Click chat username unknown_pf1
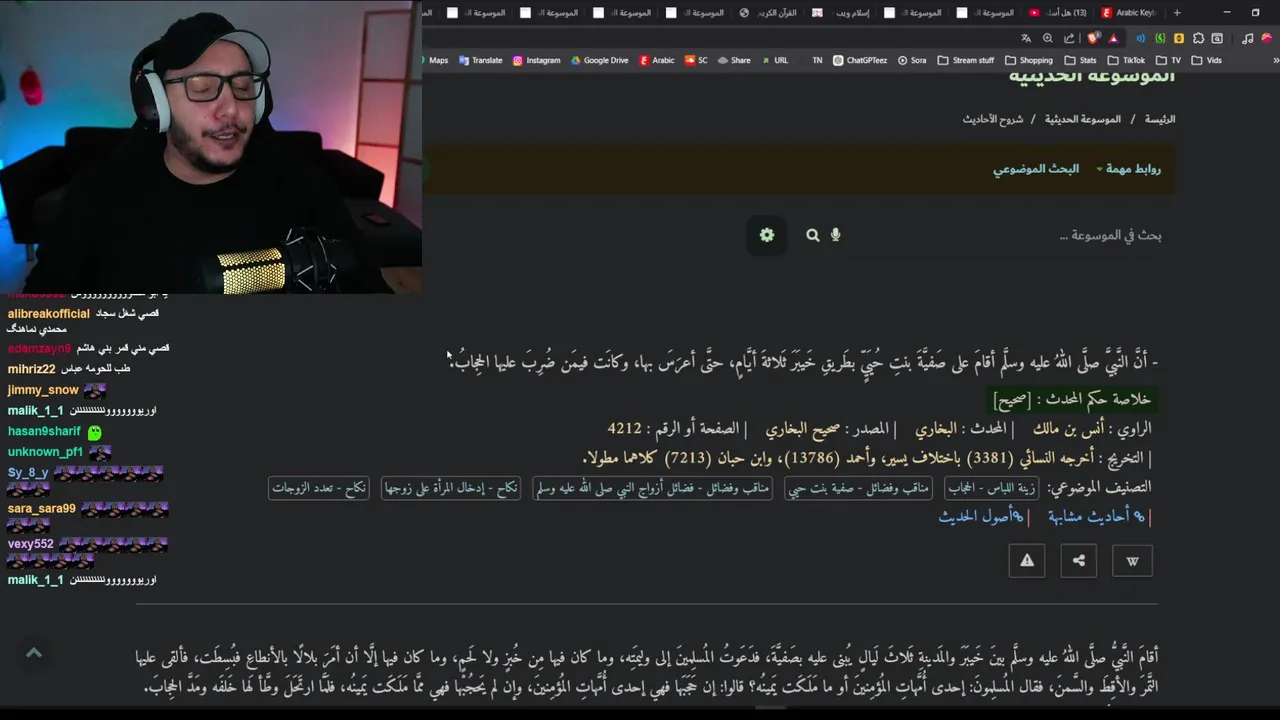This screenshot has width=1280, height=720. coord(45,452)
